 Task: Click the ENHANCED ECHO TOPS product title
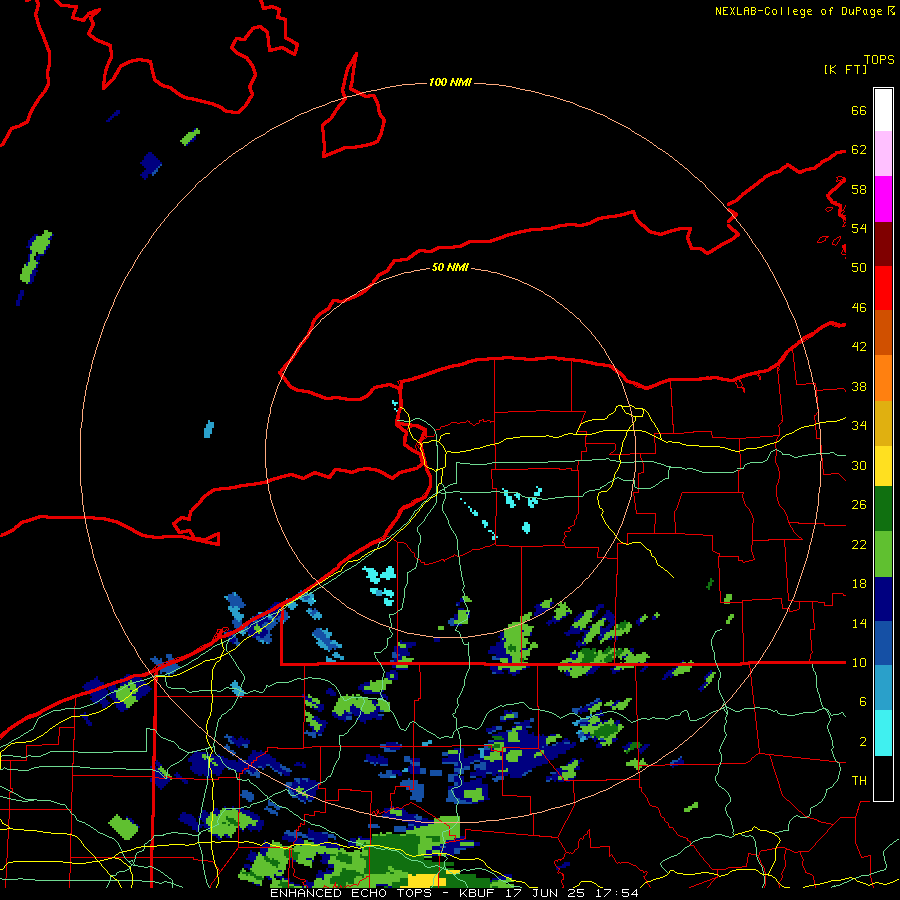[x=351, y=893]
